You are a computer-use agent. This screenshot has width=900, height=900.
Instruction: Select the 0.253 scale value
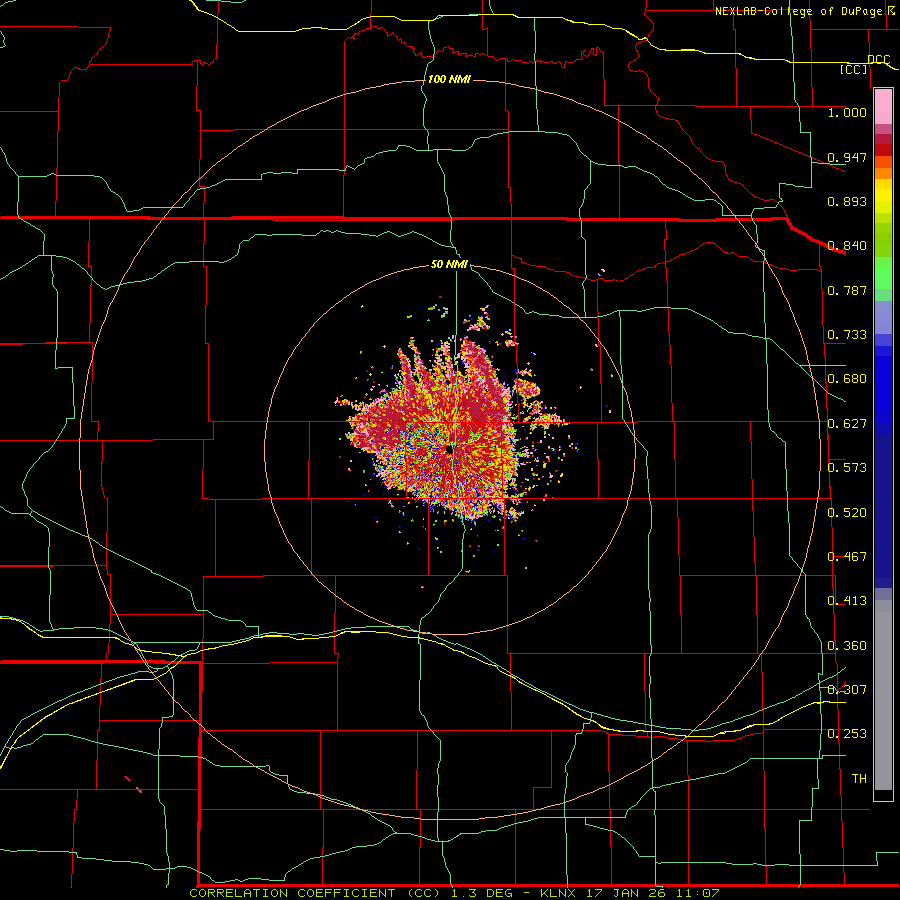[847, 734]
